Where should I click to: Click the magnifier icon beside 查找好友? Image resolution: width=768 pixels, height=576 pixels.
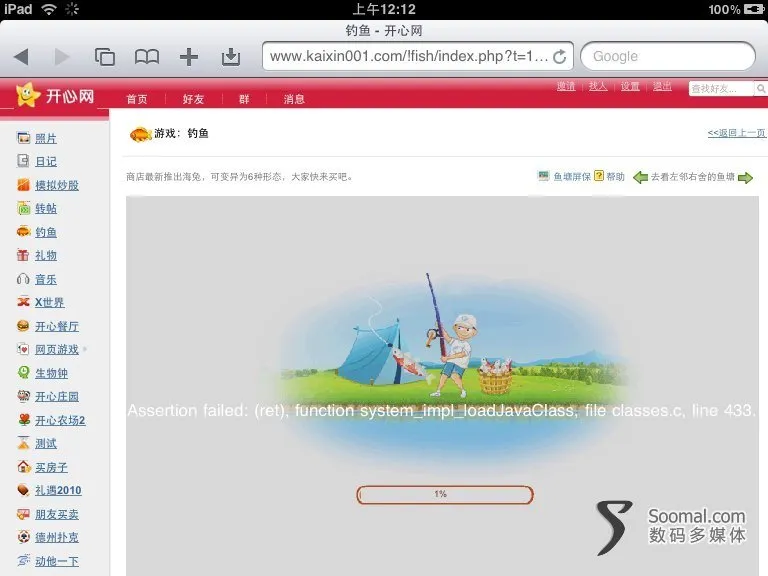click(761, 89)
